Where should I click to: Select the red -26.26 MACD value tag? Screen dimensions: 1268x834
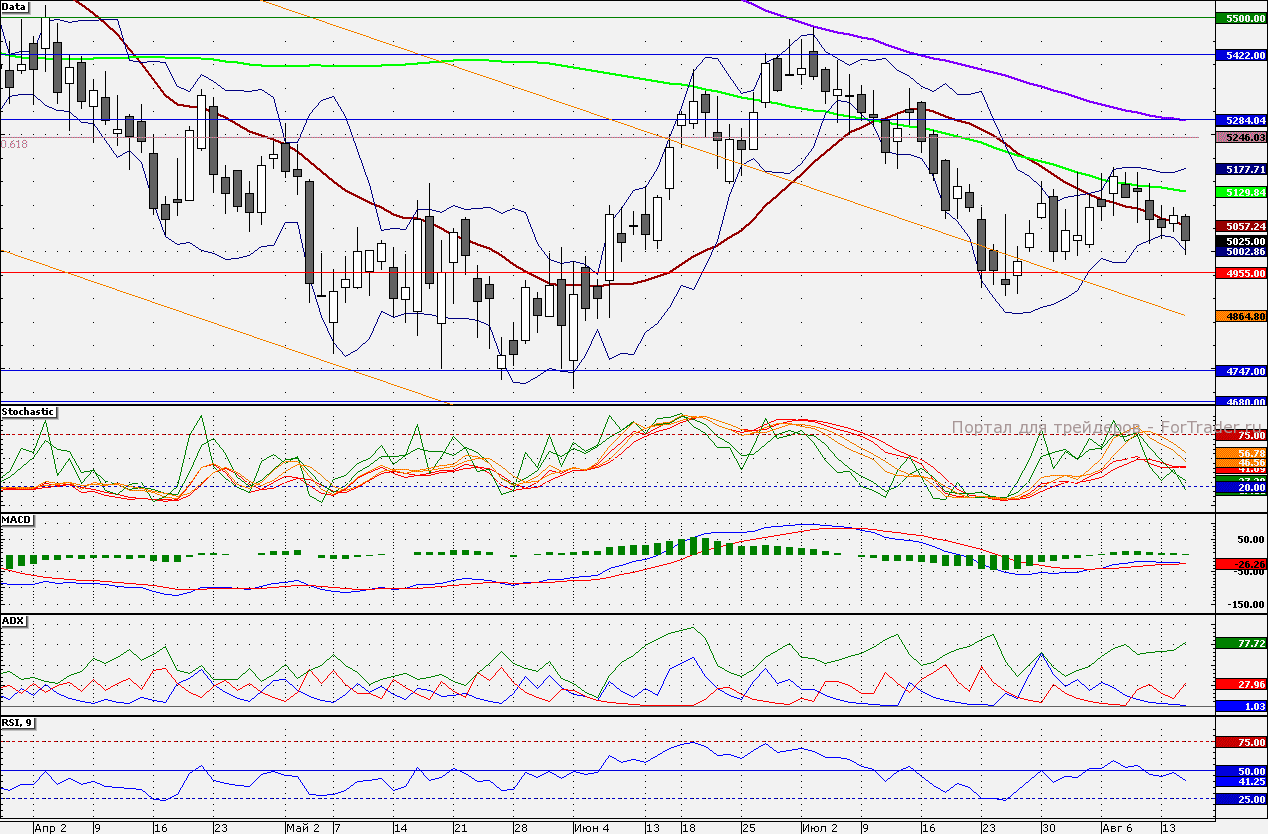pyautogui.click(x=1240, y=564)
